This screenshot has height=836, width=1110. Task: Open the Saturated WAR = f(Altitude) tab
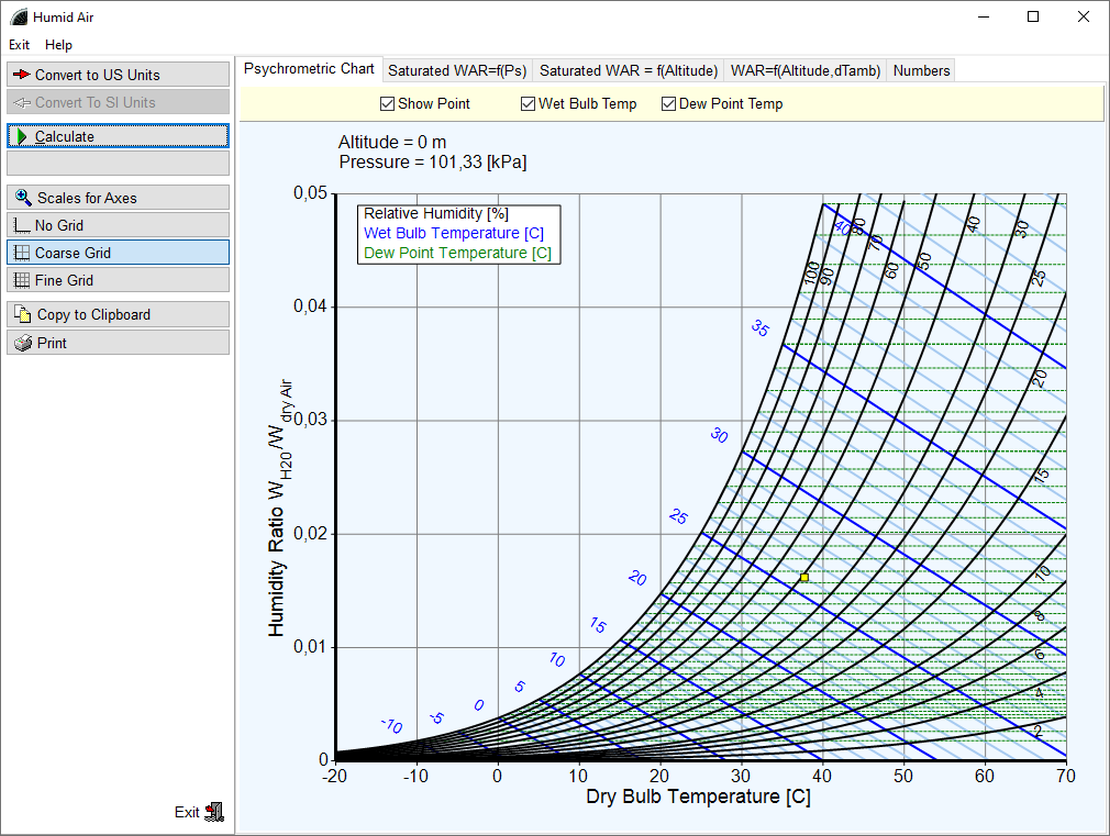(x=628, y=71)
